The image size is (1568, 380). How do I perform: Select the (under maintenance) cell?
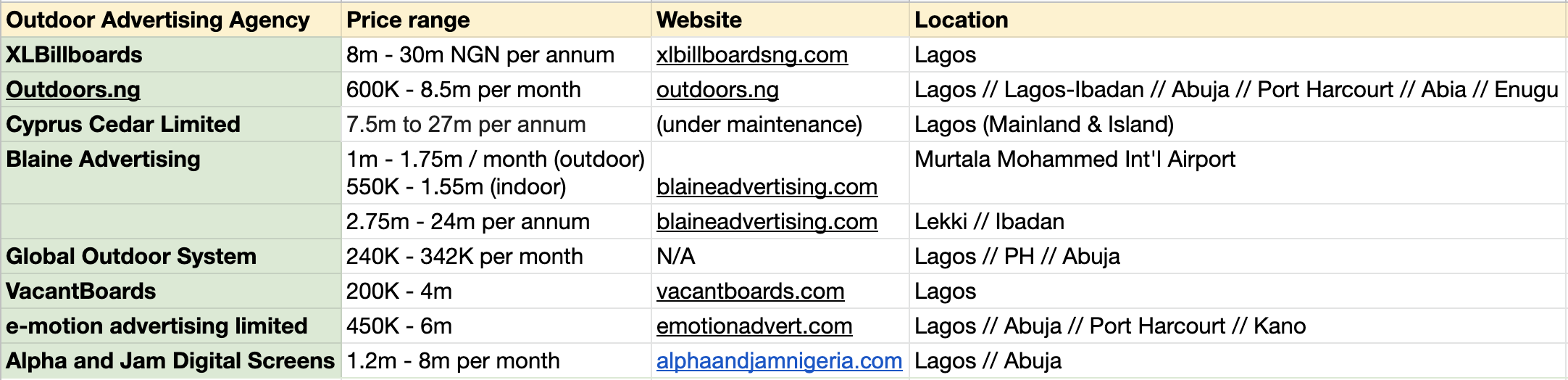point(780,125)
